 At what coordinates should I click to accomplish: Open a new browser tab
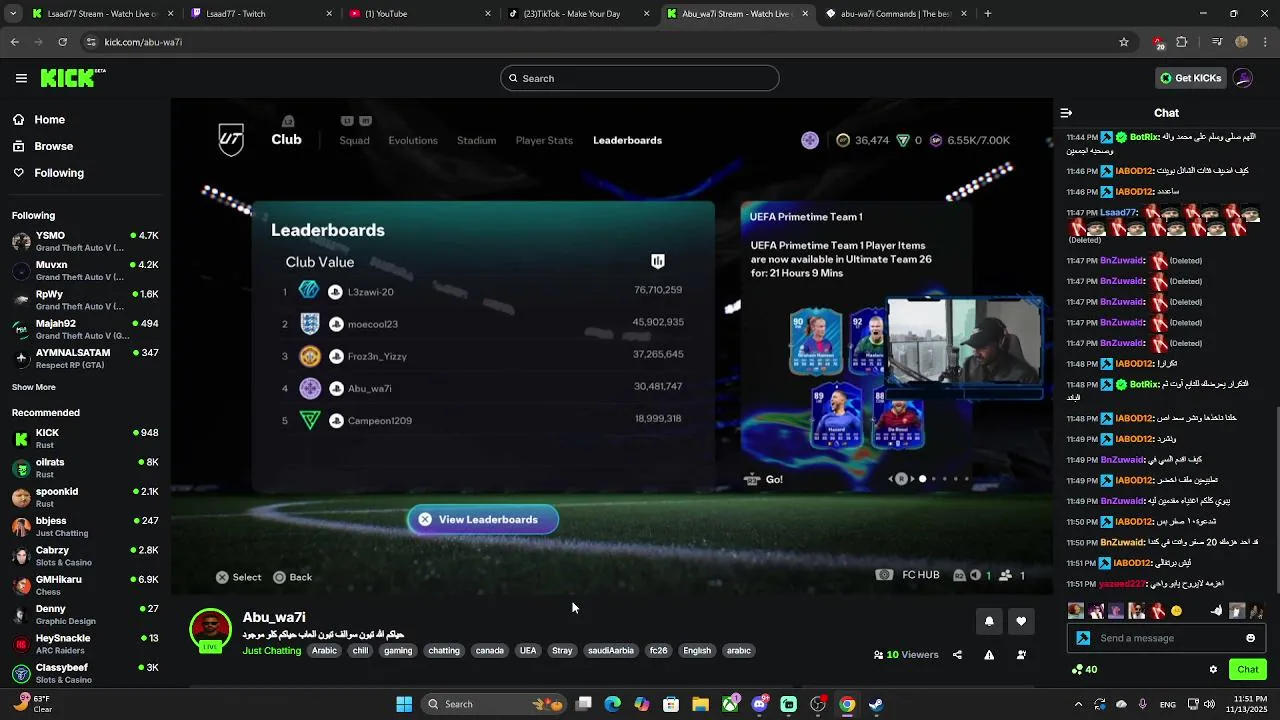click(988, 14)
